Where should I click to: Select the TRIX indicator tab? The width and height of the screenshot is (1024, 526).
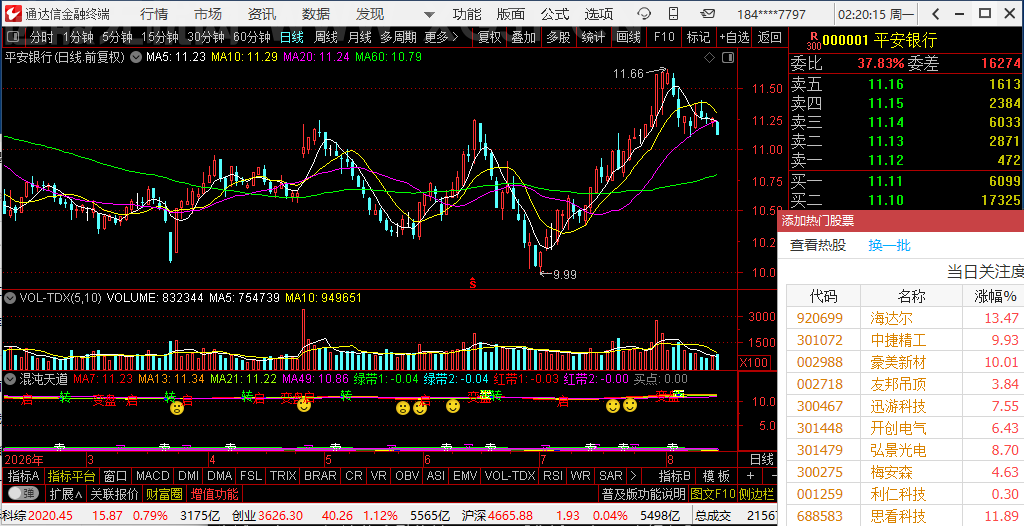(x=283, y=476)
